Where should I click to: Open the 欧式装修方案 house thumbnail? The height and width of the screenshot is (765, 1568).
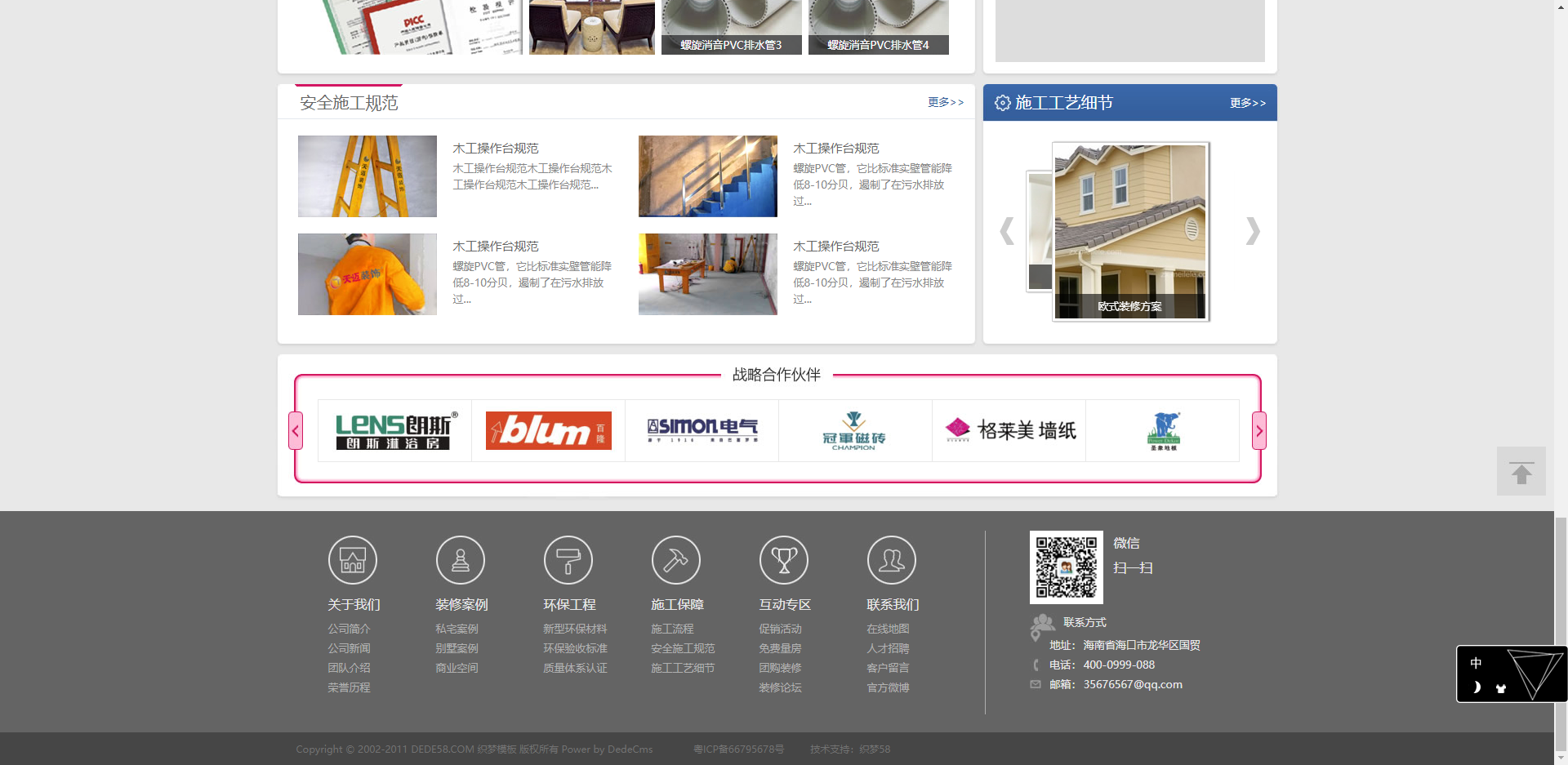pyautogui.click(x=1129, y=231)
